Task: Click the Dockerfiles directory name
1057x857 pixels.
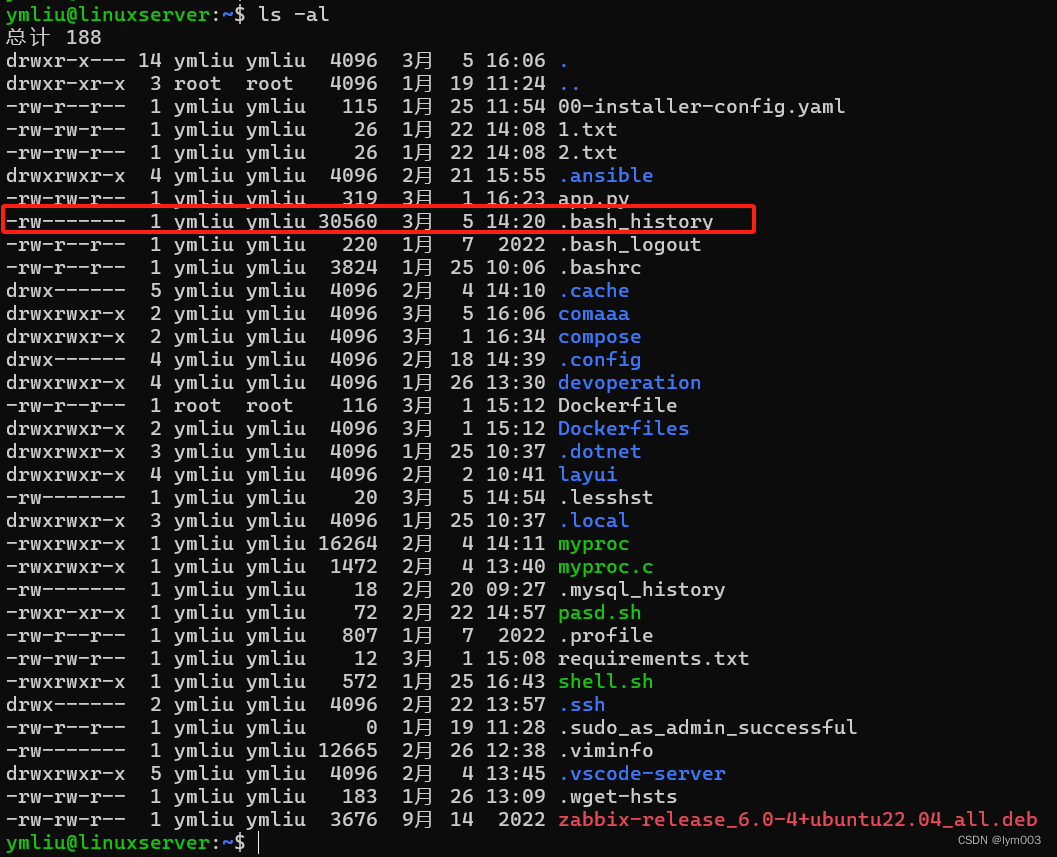Action: (x=624, y=428)
